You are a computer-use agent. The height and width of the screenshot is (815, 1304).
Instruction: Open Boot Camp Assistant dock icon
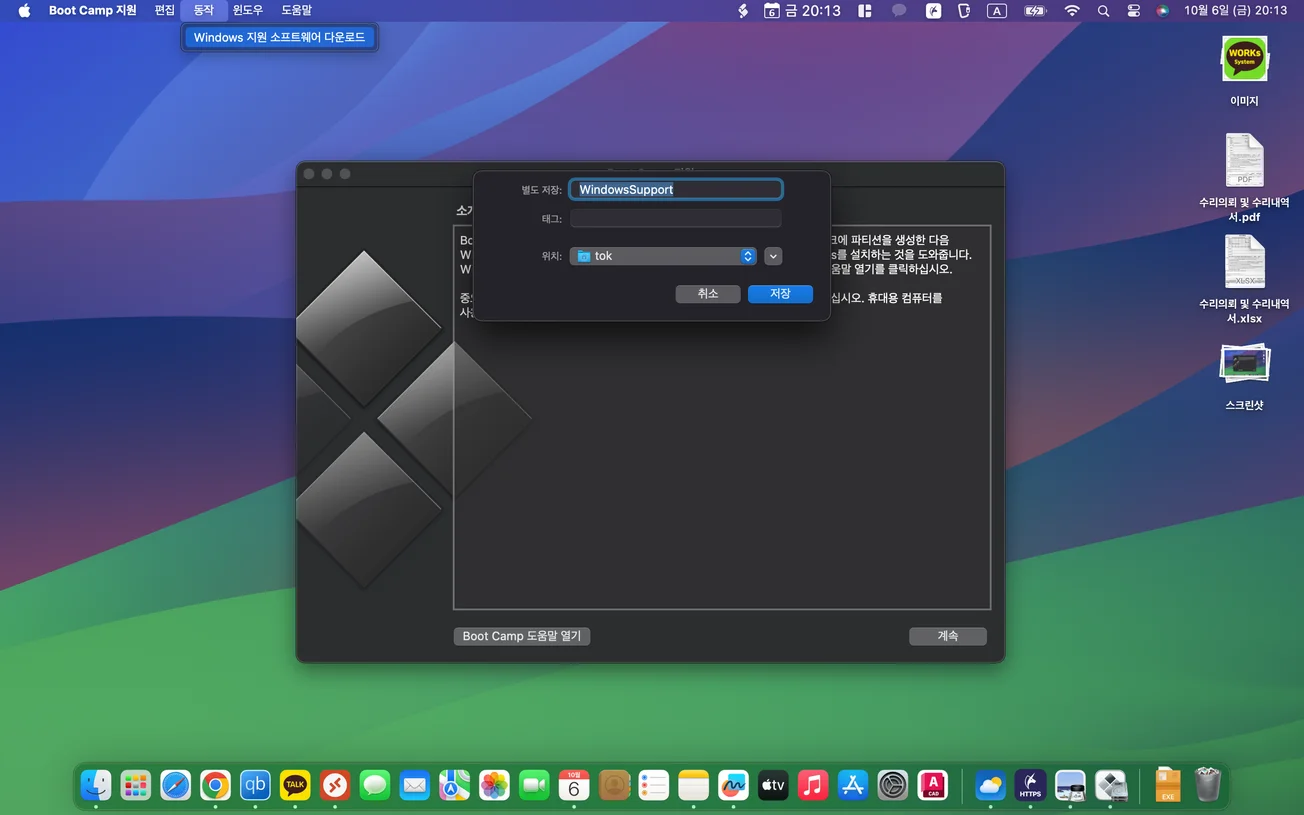(x=1111, y=785)
